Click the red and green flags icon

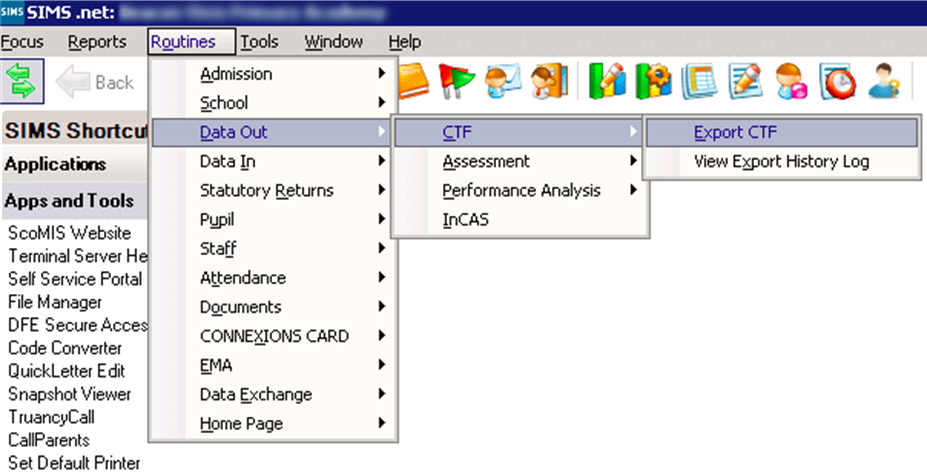pos(456,82)
